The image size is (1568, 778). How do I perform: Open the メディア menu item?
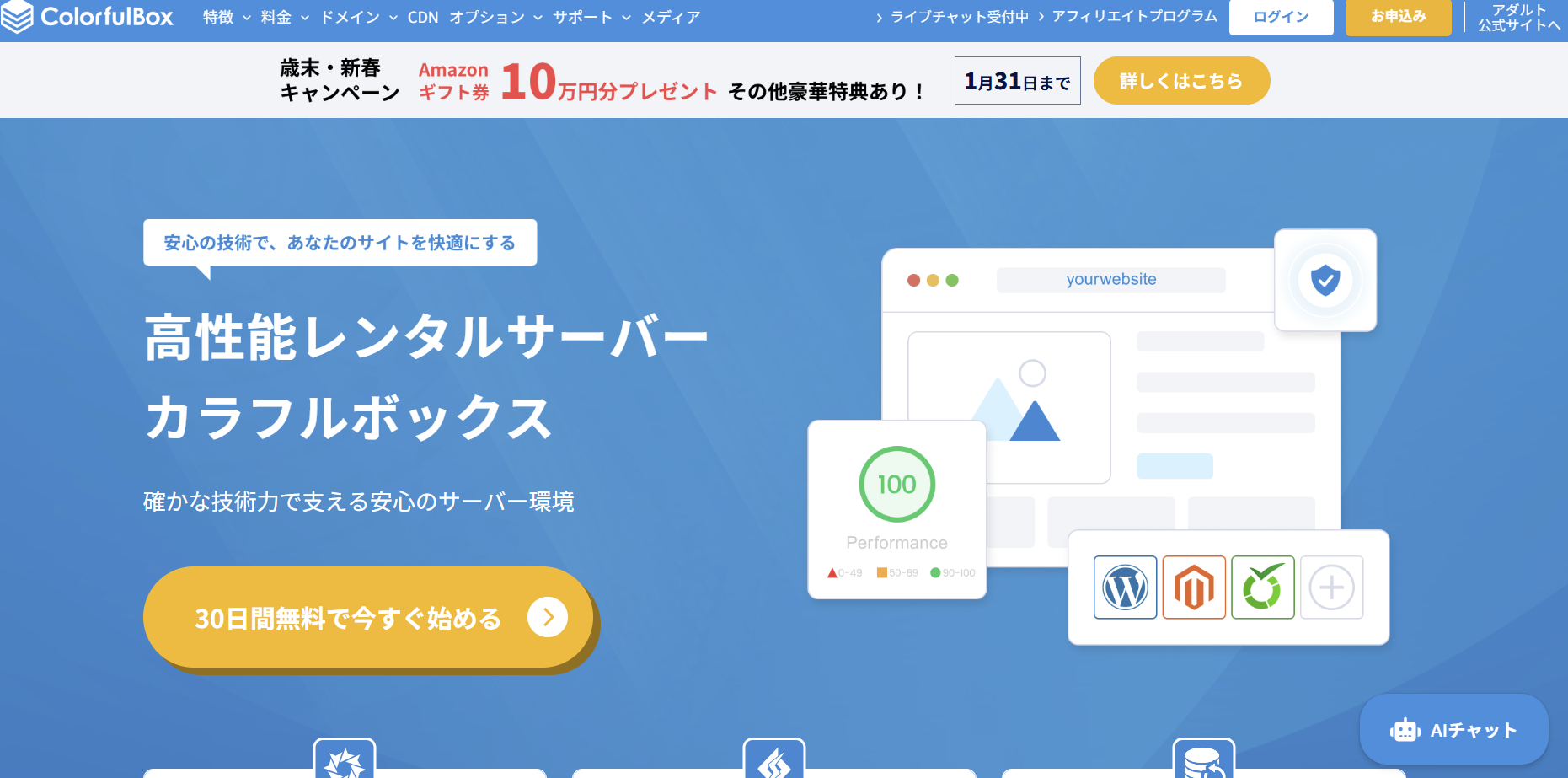pyautogui.click(x=671, y=17)
